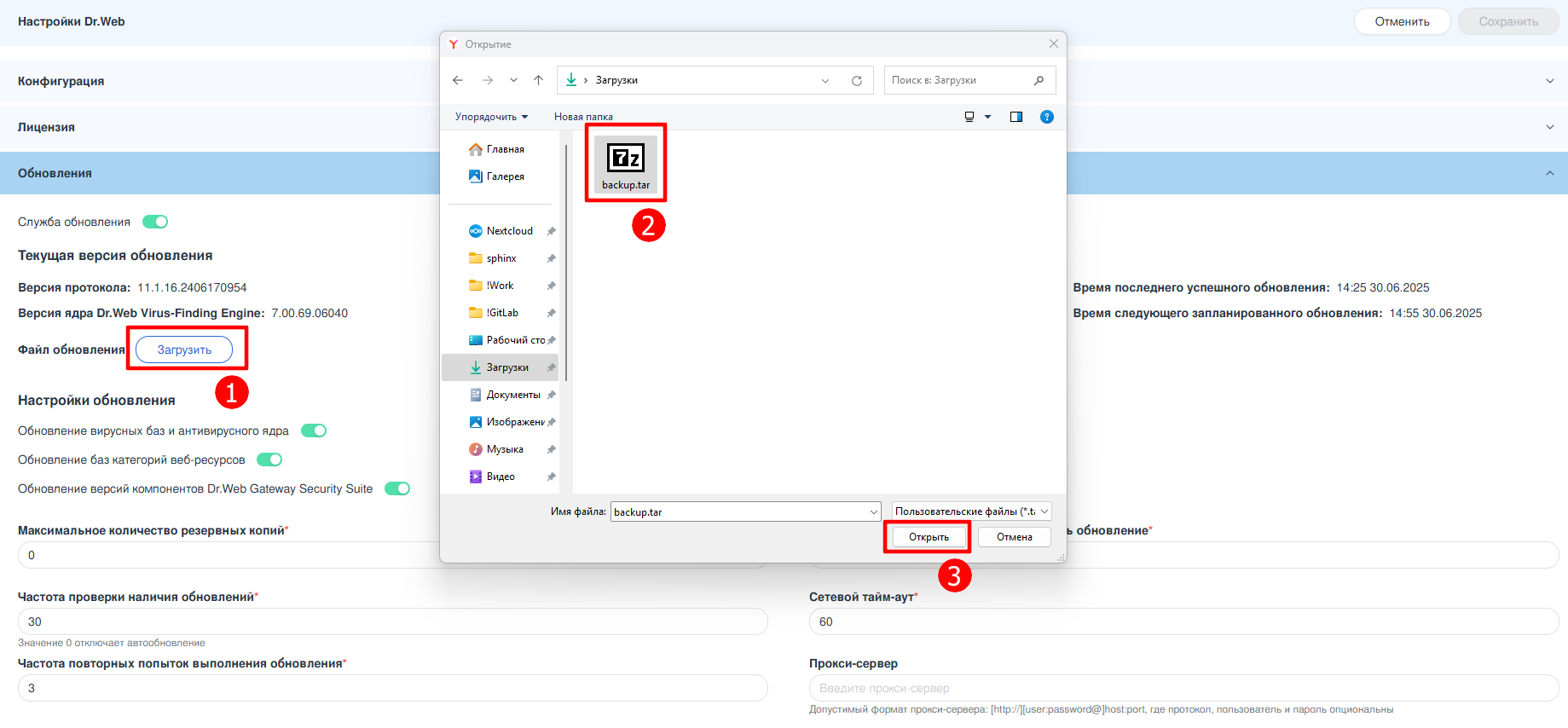Click Новая папка in dialog toolbar
The height and width of the screenshot is (728, 1568).
[583, 117]
